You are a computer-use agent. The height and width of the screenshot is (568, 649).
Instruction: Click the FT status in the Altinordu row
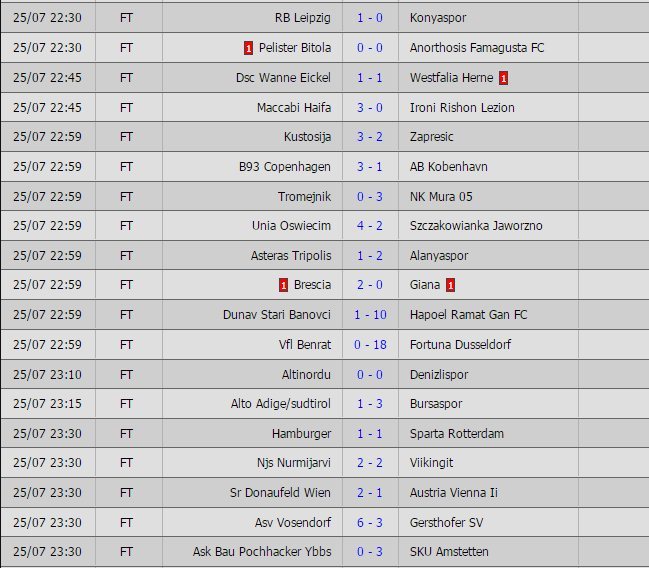[126, 374]
